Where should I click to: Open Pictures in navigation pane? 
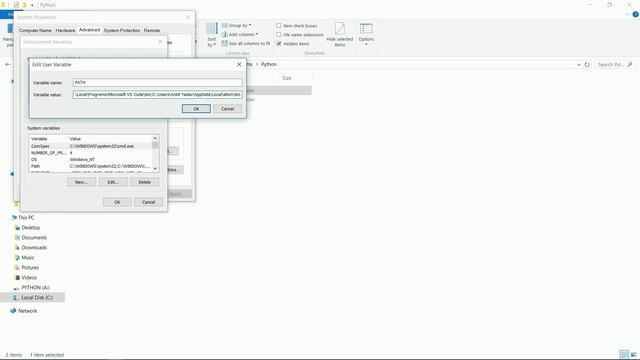(30, 268)
